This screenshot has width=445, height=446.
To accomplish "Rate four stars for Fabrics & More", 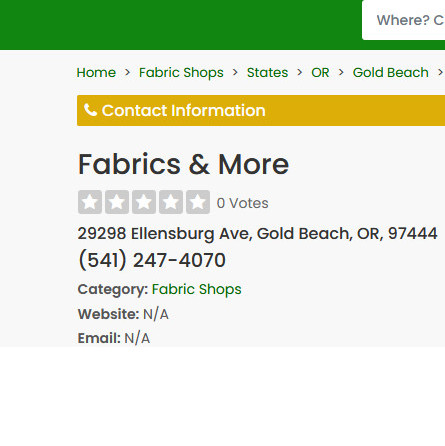I will [171, 202].
